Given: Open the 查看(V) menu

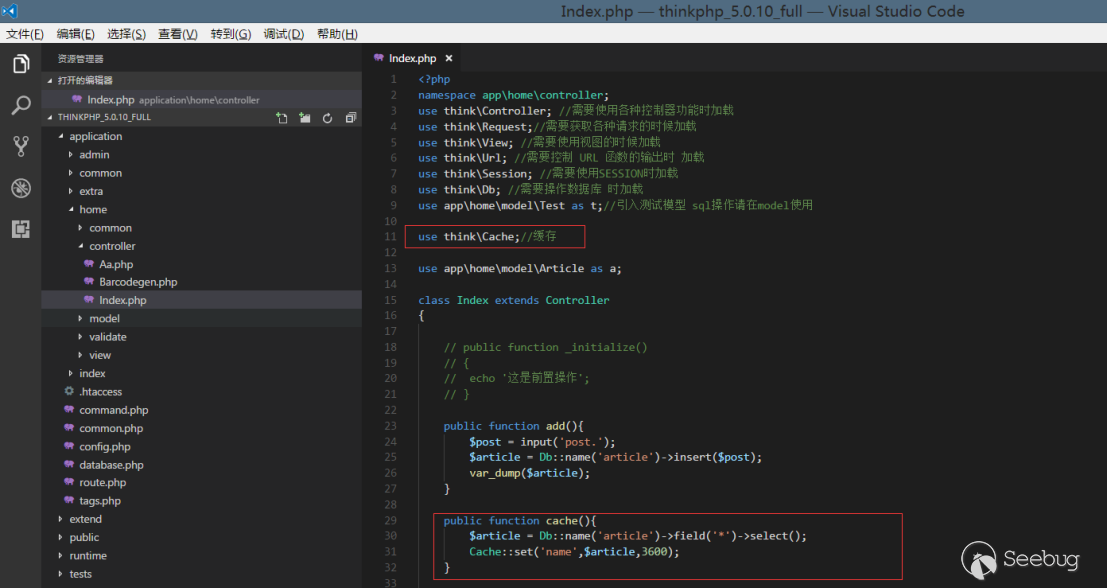Looking at the screenshot, I should pyautogui.click(x=178, y=34).
